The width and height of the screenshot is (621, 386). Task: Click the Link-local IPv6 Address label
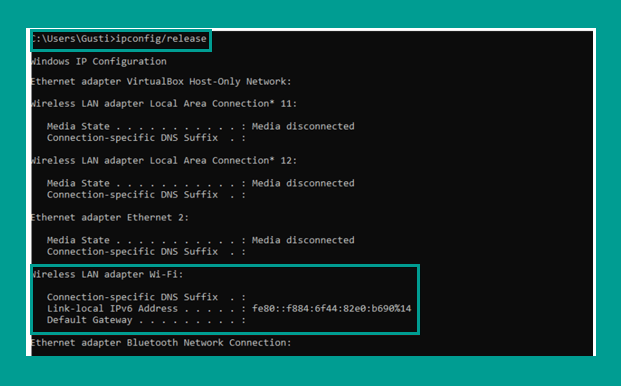coord(112,308)
